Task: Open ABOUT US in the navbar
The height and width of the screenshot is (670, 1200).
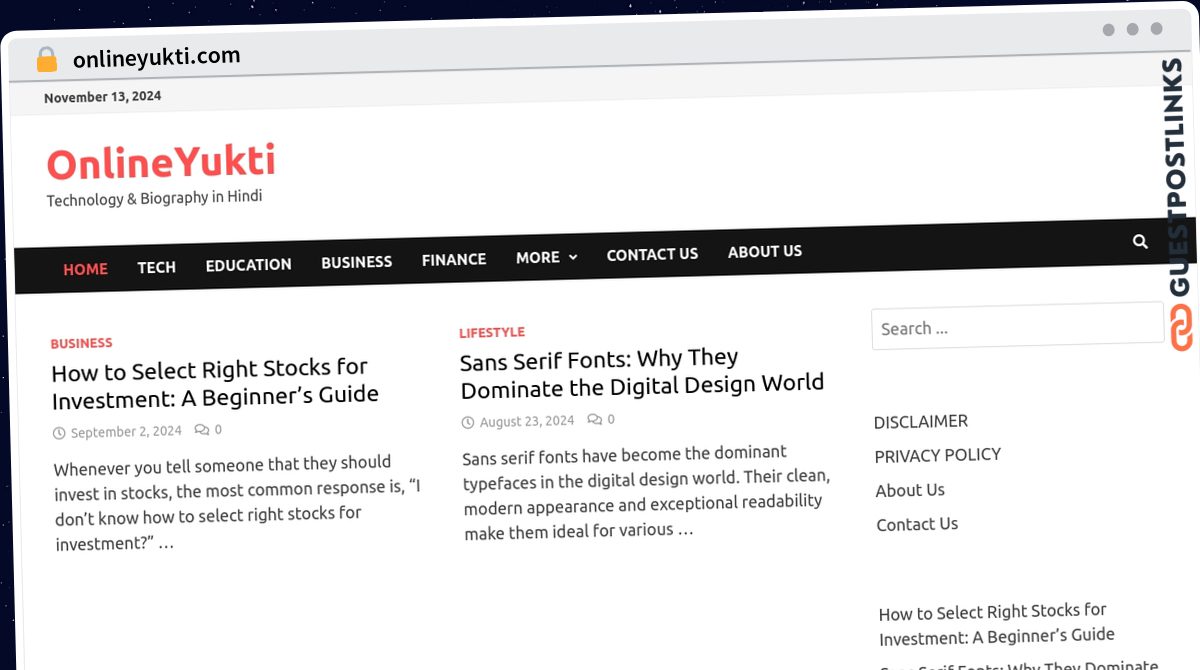Action: click(765, 251)
